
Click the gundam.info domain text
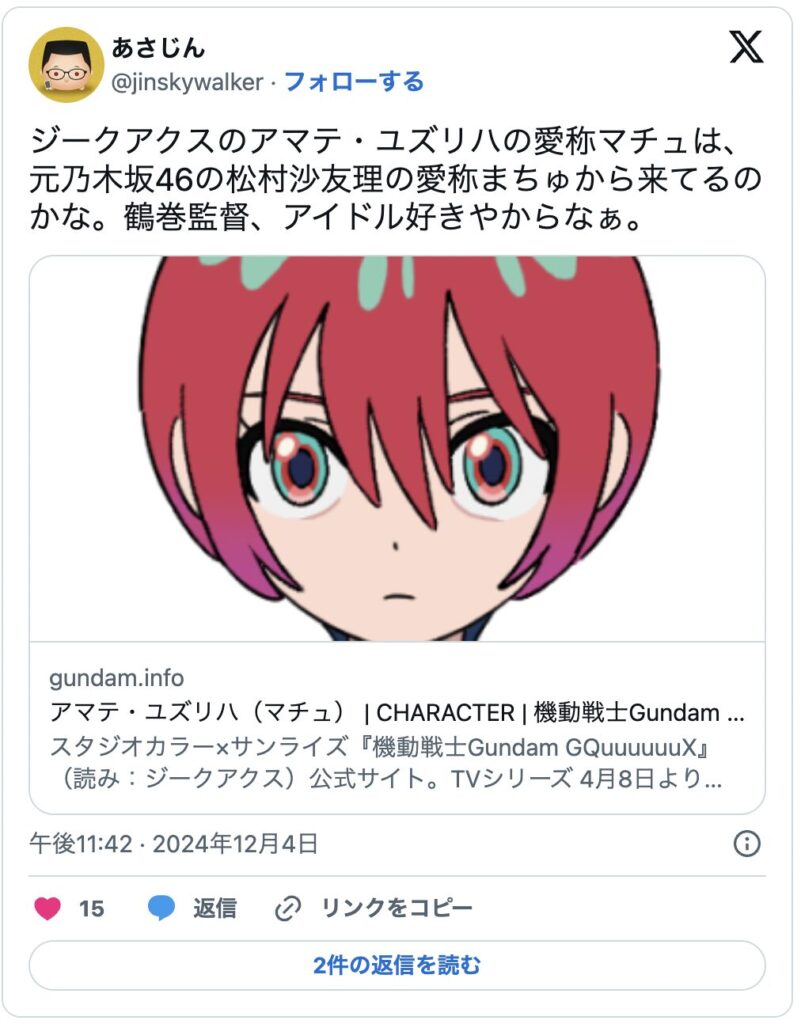(x=117, y=678)
